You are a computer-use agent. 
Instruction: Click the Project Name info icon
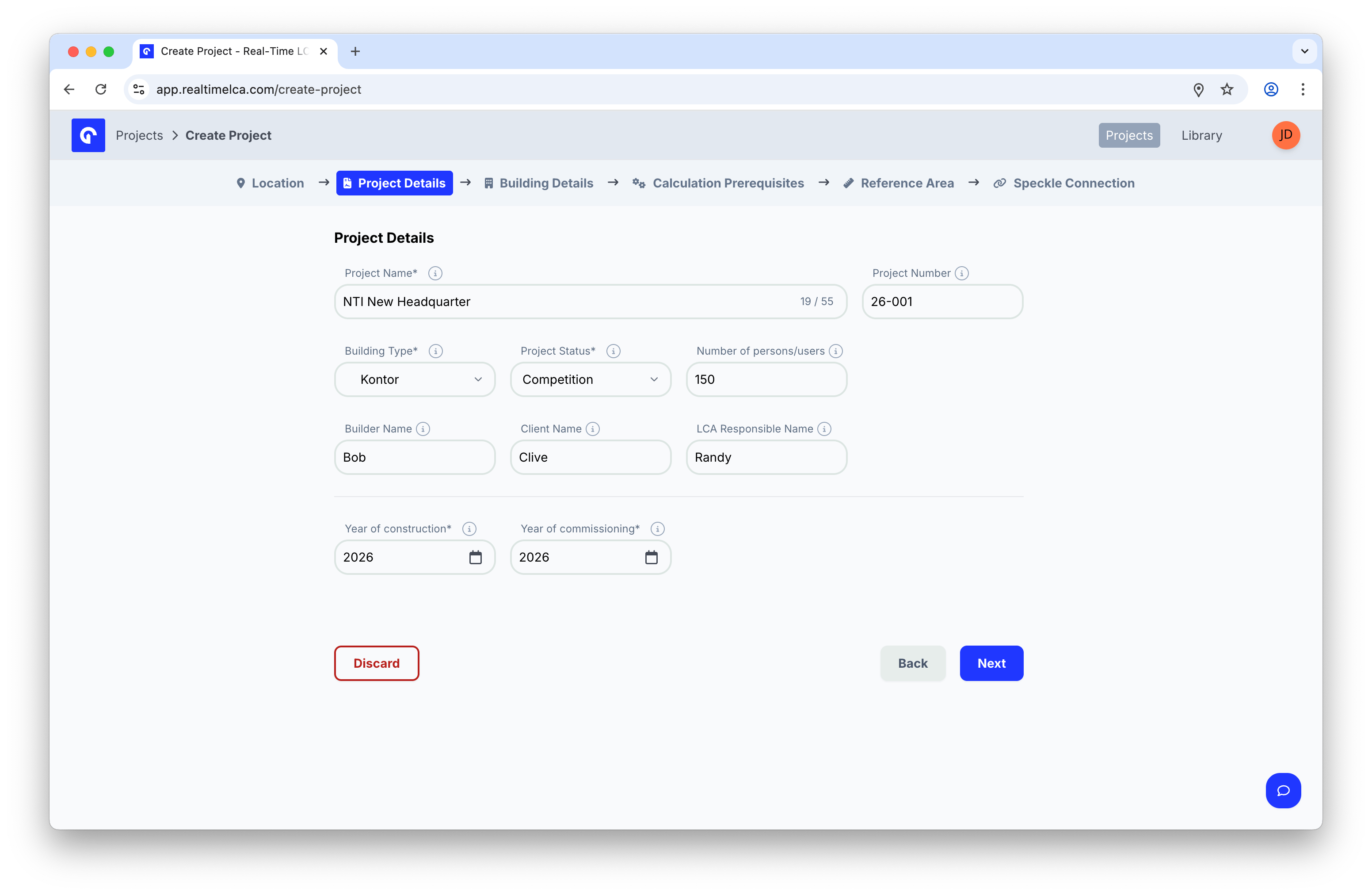pyautogui.click(x=435, y=273)
